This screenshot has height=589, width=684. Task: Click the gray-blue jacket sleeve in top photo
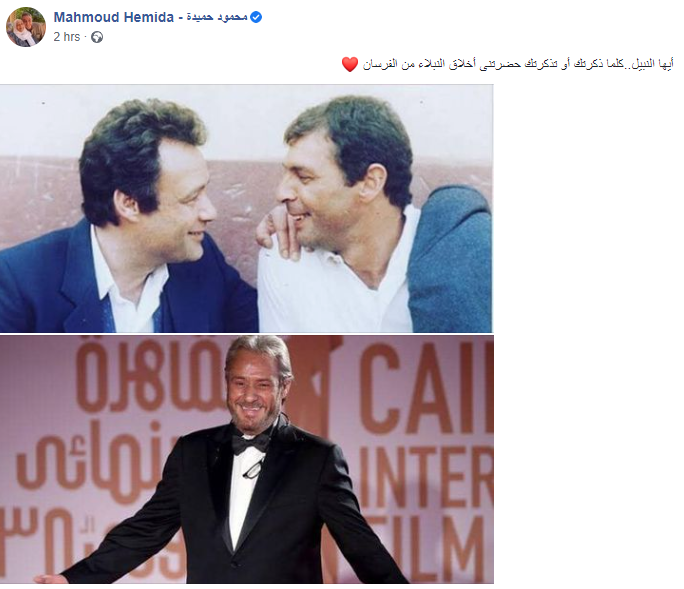449,260
